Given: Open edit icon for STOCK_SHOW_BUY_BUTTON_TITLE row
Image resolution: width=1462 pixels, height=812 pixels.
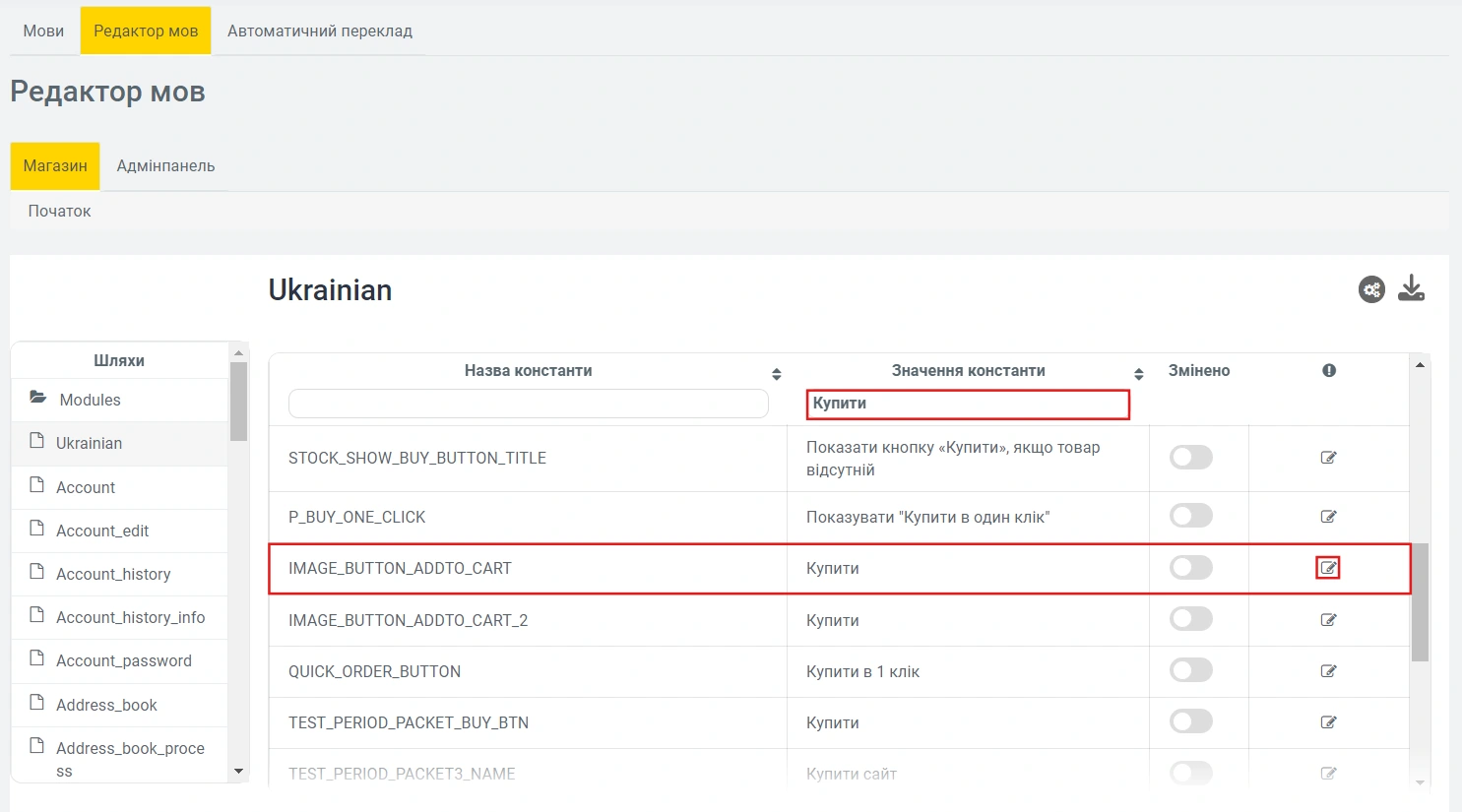Looking at the screenshot, I should 1328,458.
